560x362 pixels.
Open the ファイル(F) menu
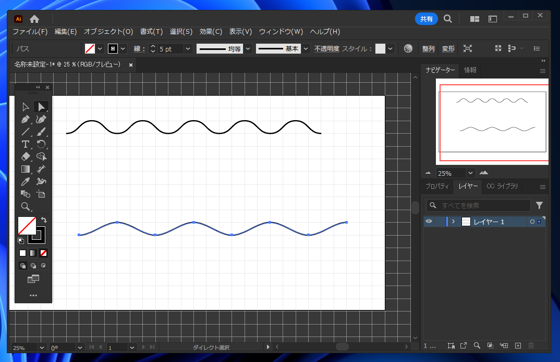click(30, 31)
